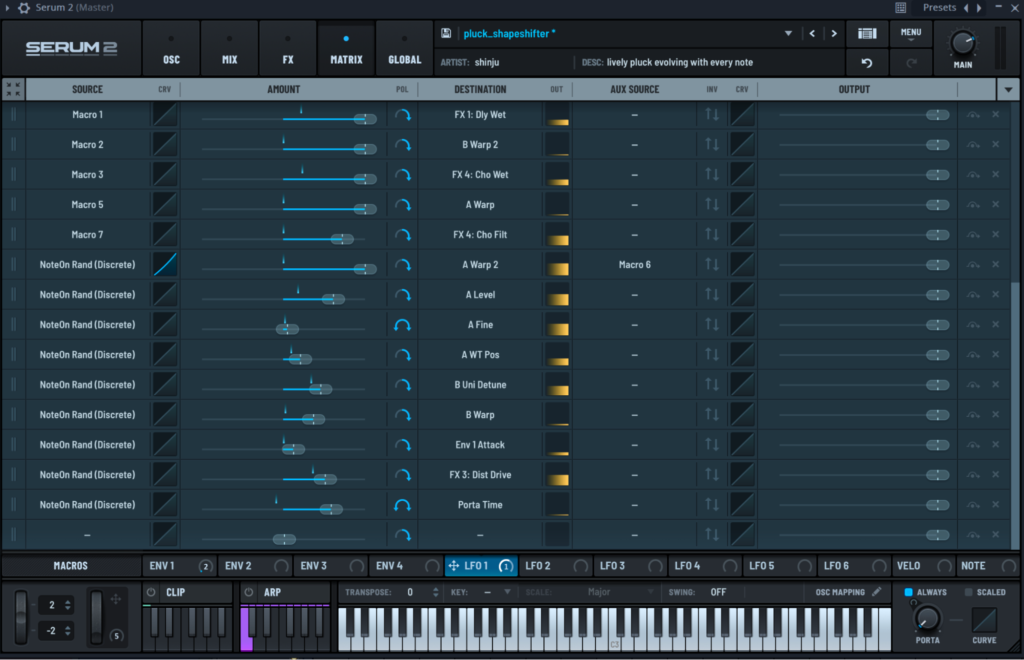The width and height of the screenshot is (1024, 660).
Task: Open the preset browser icon beside preset name
Action: point(444,32)
